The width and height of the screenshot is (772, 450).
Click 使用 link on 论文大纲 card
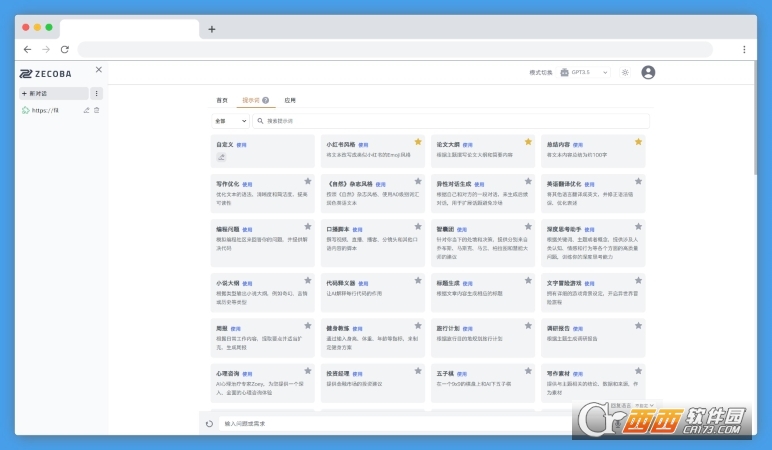[x=467, y=145]
